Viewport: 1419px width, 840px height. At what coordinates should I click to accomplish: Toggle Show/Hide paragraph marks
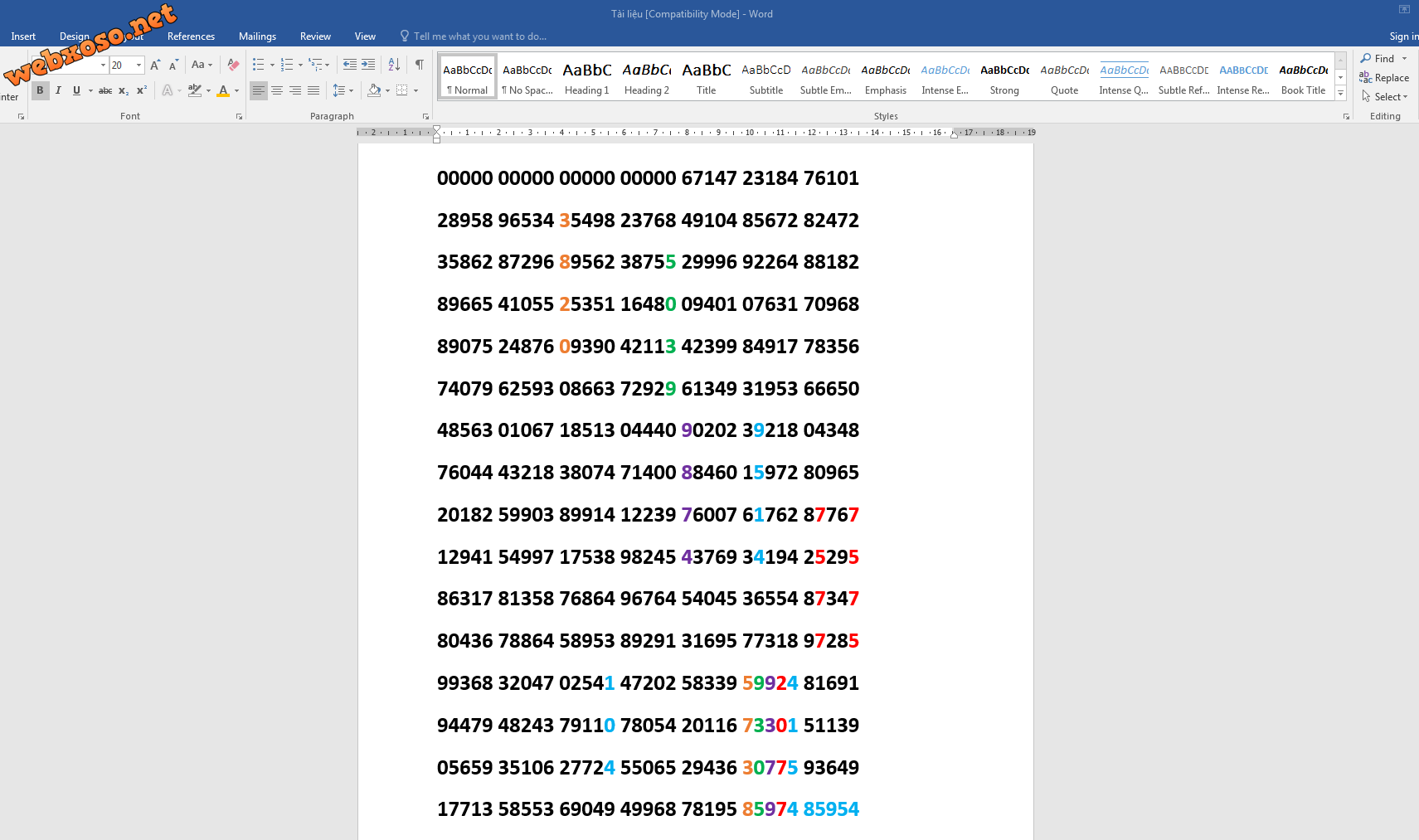click(420, 65)
